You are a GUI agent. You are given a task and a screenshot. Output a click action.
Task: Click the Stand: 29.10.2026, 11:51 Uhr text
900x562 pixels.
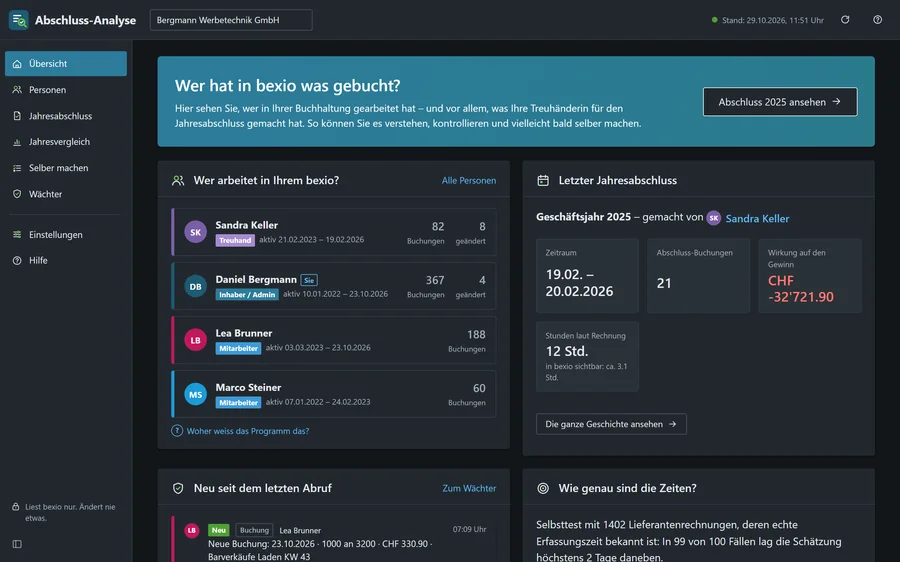[x=773, y=20]
